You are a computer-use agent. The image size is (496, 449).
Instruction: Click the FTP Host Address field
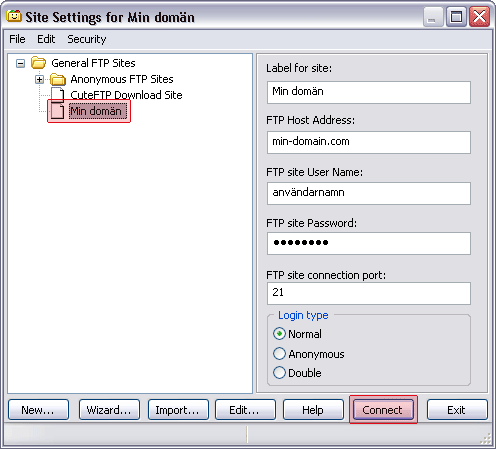click(x=369, y=142)
